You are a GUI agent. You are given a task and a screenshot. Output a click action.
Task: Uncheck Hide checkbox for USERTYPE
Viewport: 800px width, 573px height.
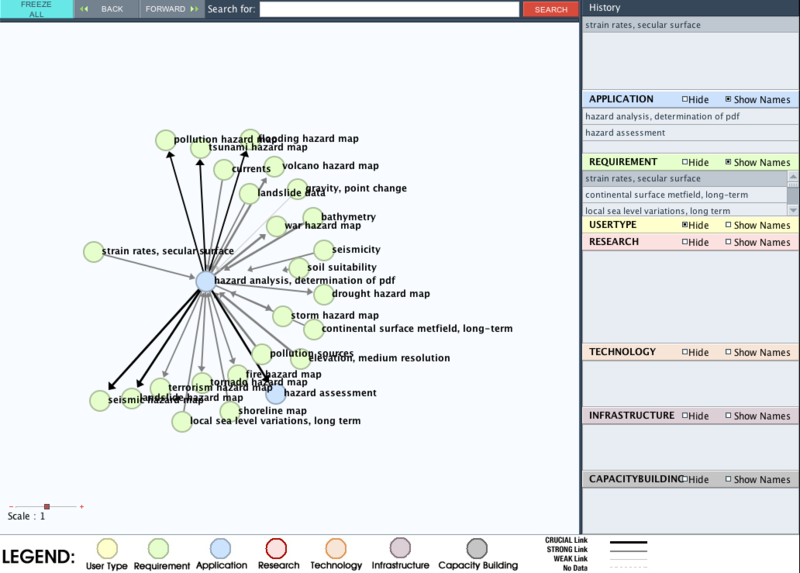[685, 225]
